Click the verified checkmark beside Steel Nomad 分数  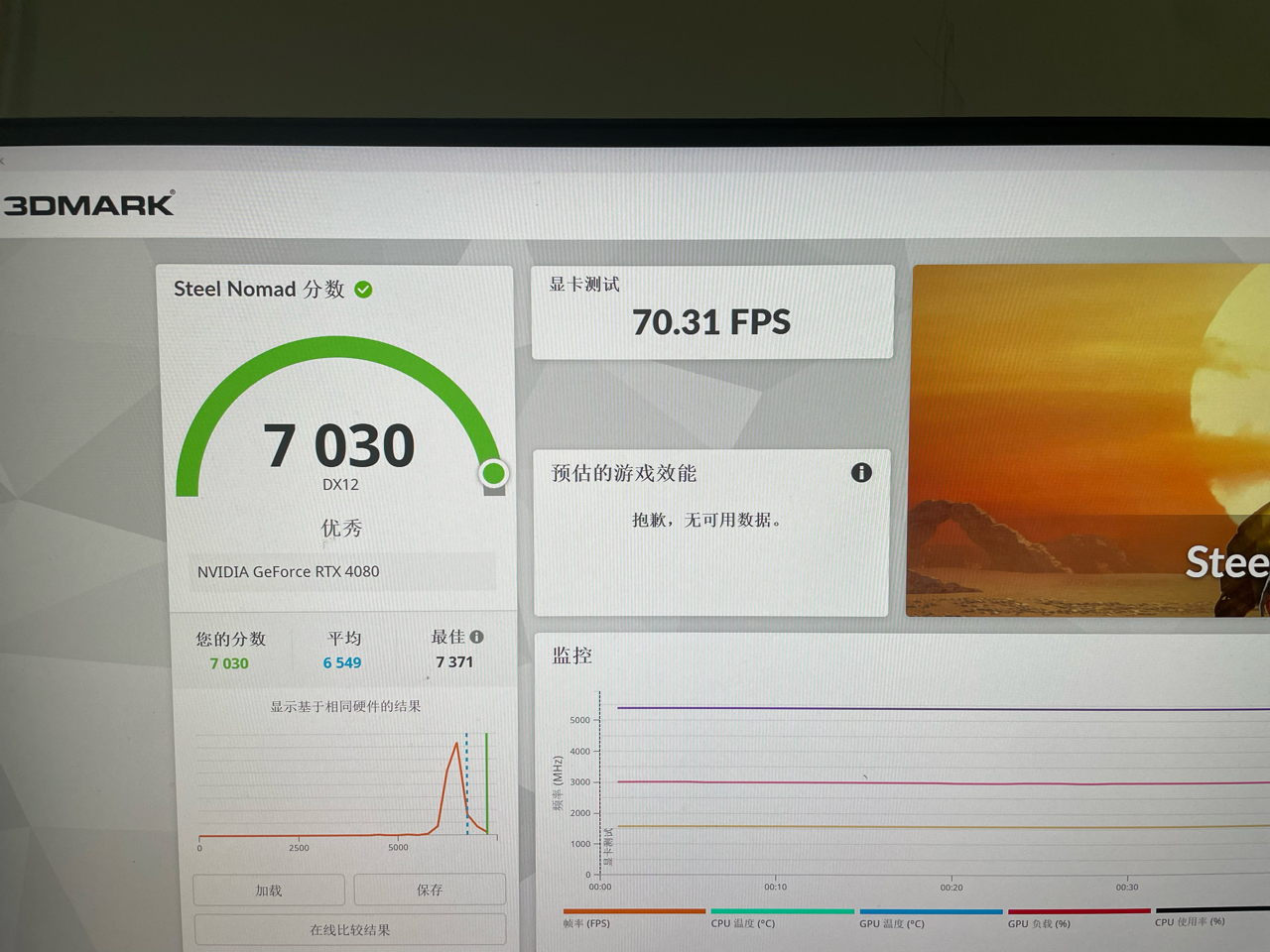pyautogui.click(x=364, y=290)
